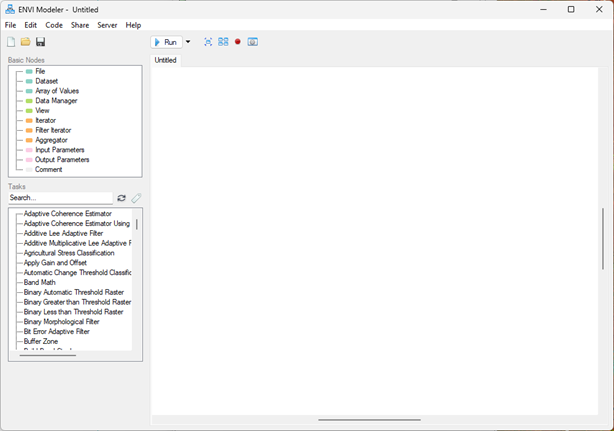Click the Save disk icon
Screen dimensions: 614x431
[x=41, y=42]
